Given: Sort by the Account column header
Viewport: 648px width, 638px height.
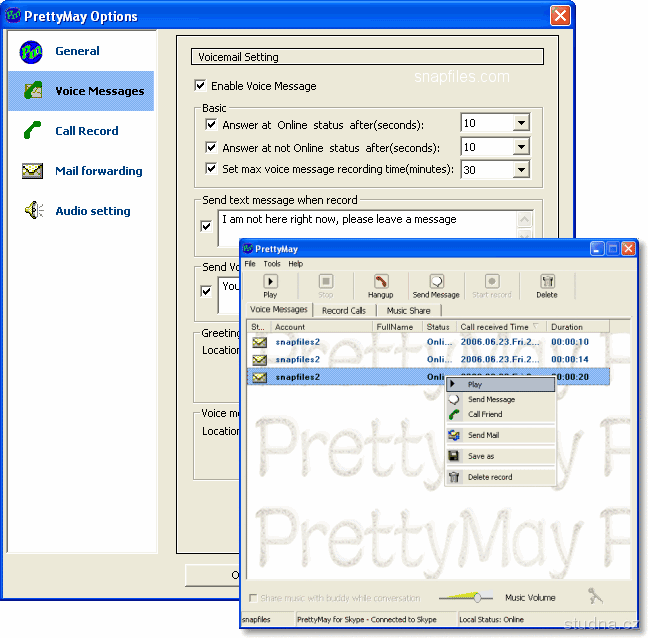Looking at the screenshot, I should click(x=322, y=327).
